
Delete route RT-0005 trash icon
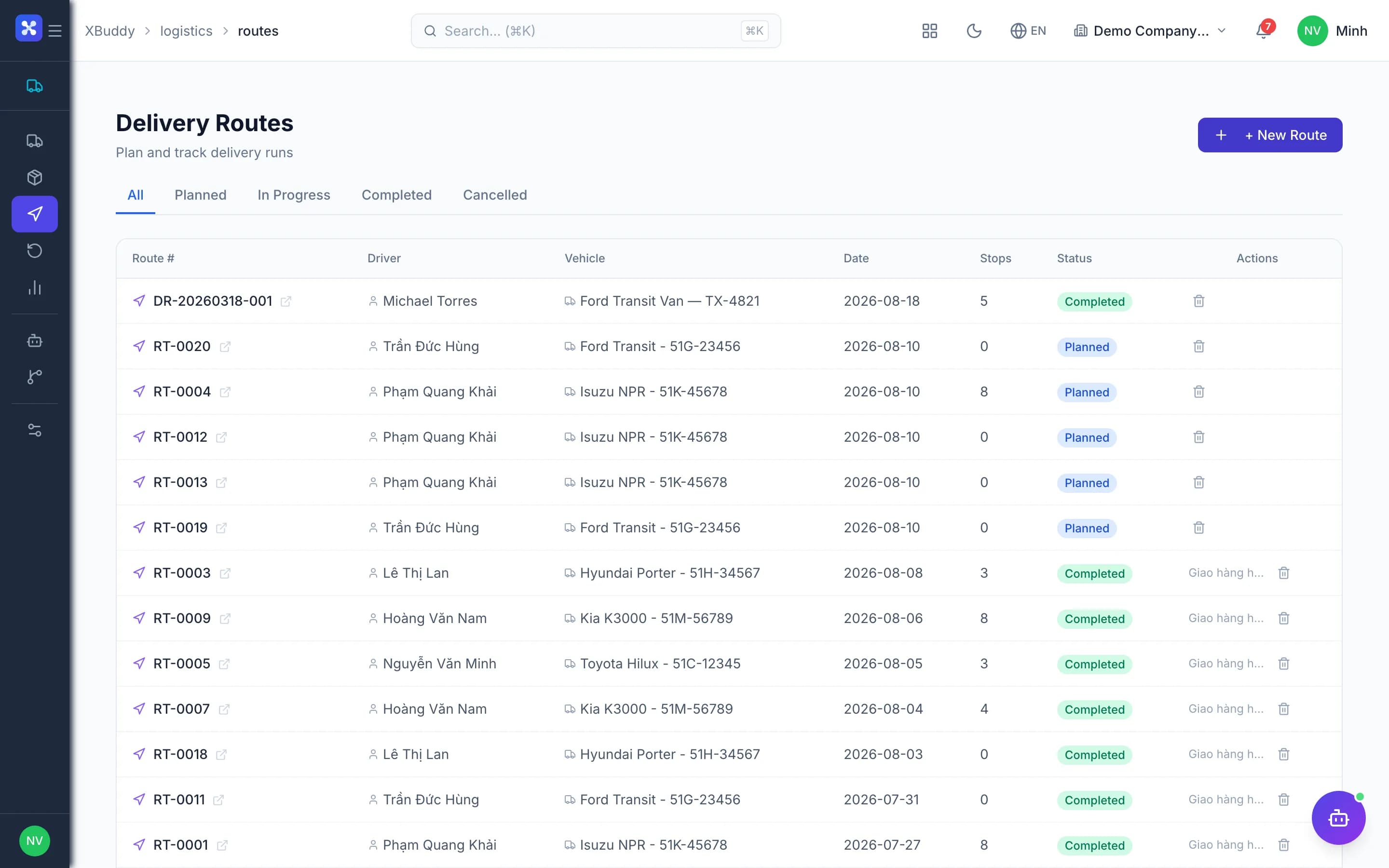pos(1284,664)
